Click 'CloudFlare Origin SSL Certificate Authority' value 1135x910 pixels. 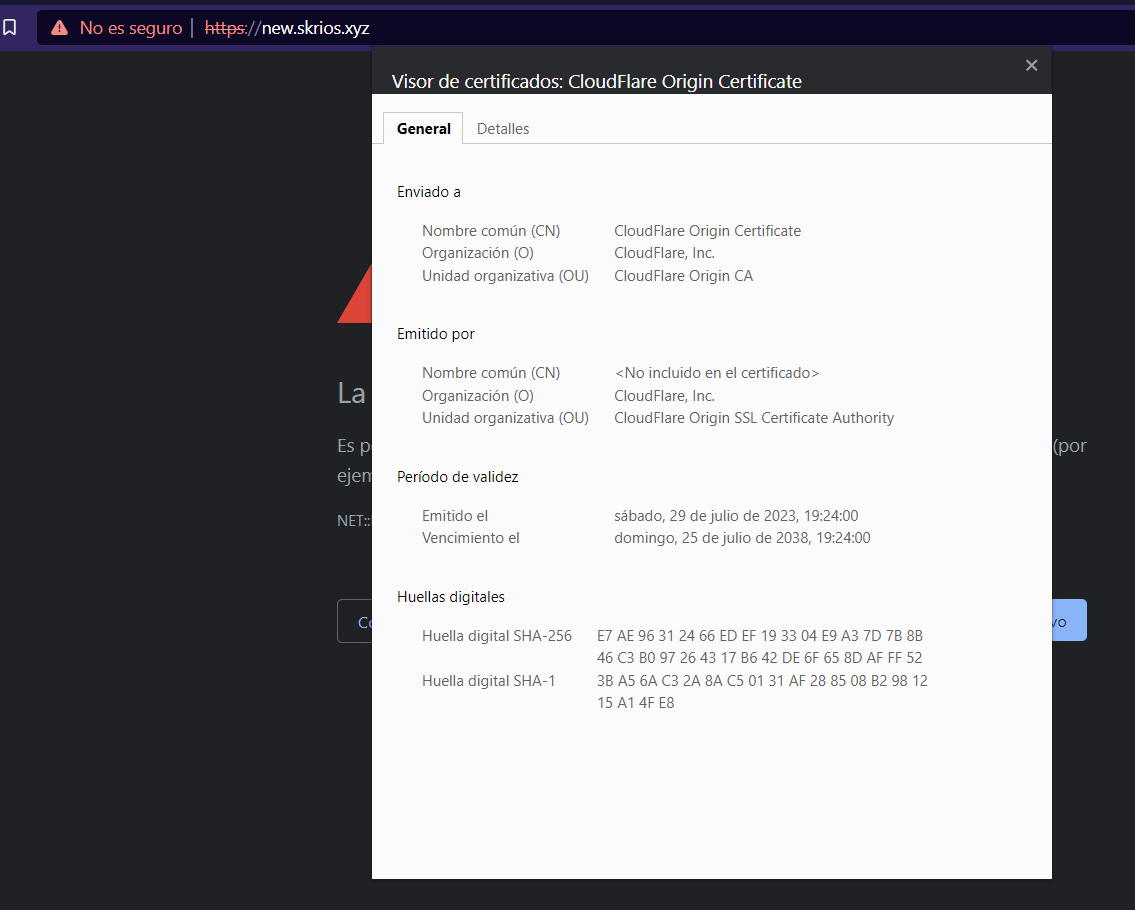(754, 418)
